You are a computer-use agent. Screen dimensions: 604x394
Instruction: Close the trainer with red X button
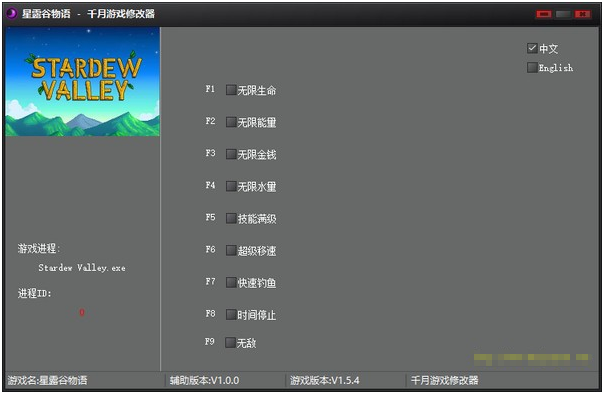point(582,14)
